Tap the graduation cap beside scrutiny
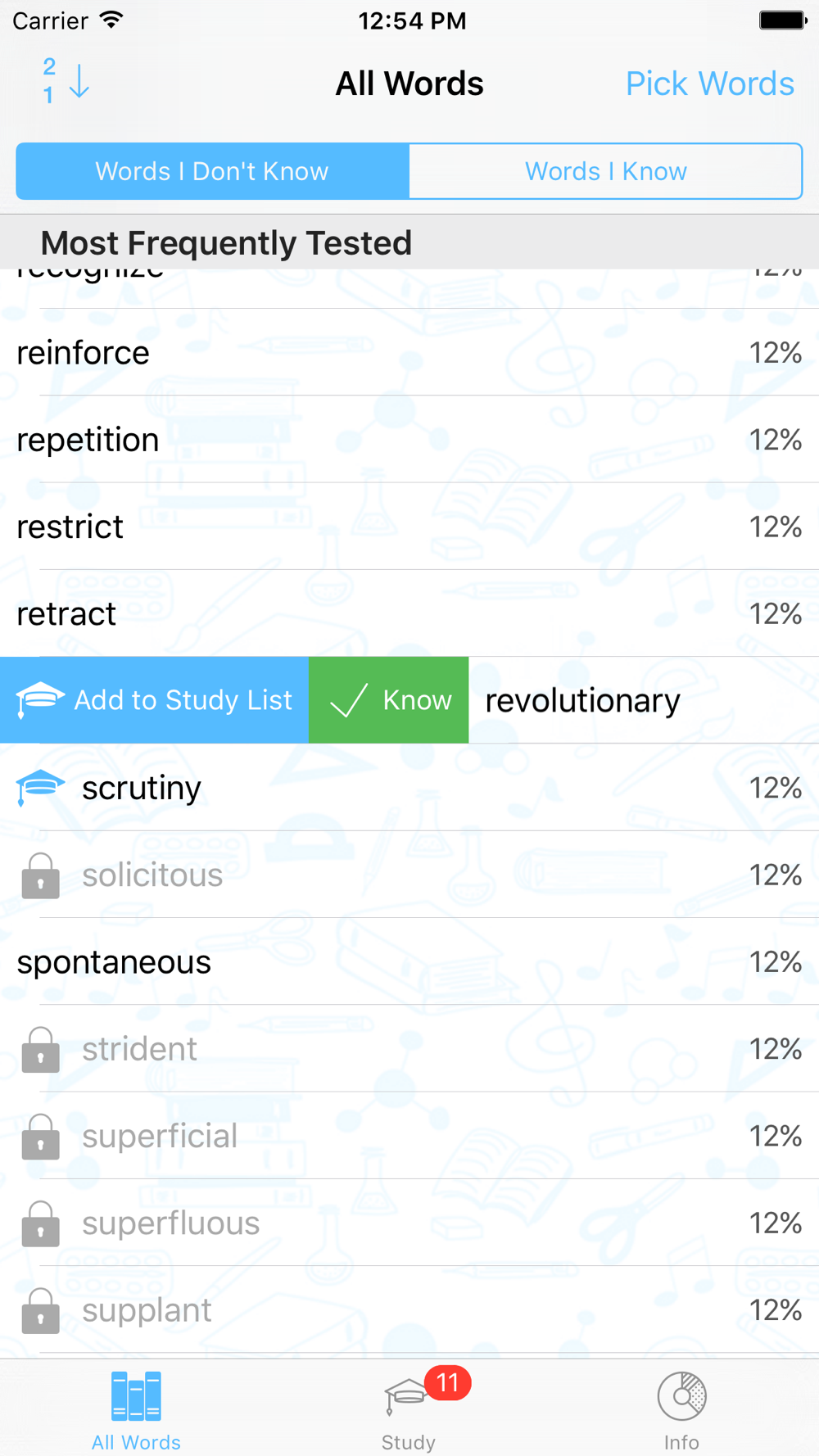Screen dimensions: 819x1456 click(40, 788)
